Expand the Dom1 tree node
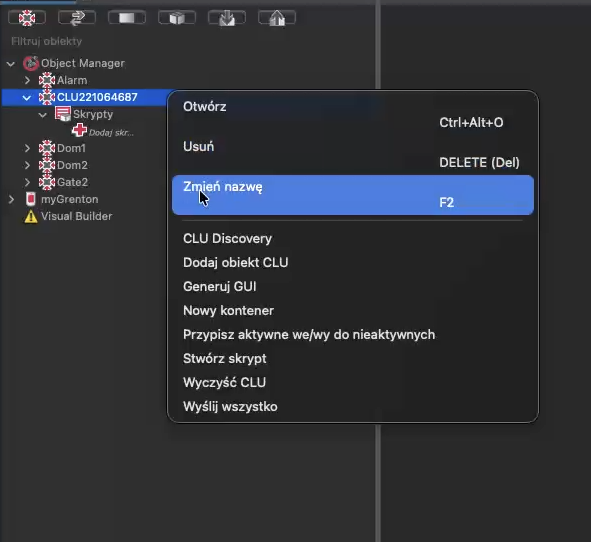 27,148
